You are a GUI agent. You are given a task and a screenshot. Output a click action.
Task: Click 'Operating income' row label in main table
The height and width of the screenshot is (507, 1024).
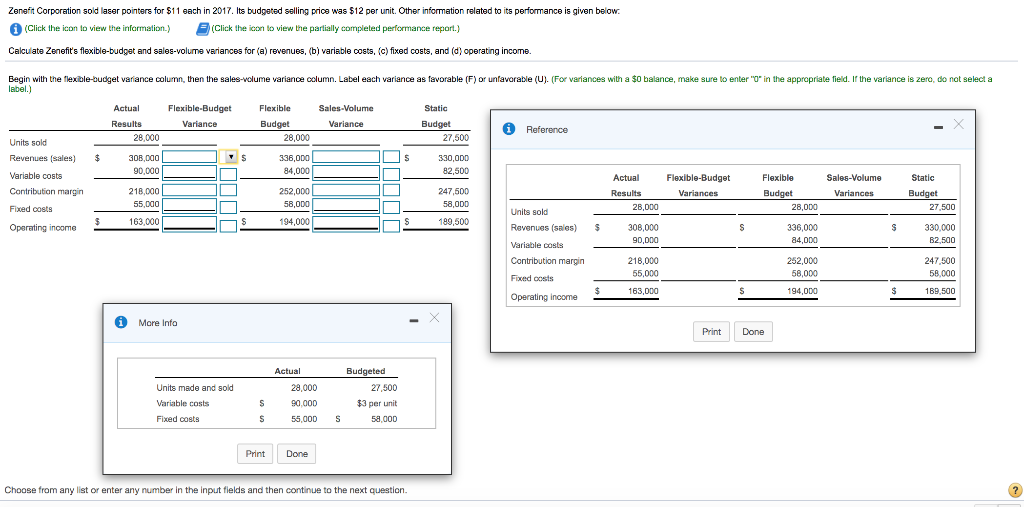(x=42, y=228)
